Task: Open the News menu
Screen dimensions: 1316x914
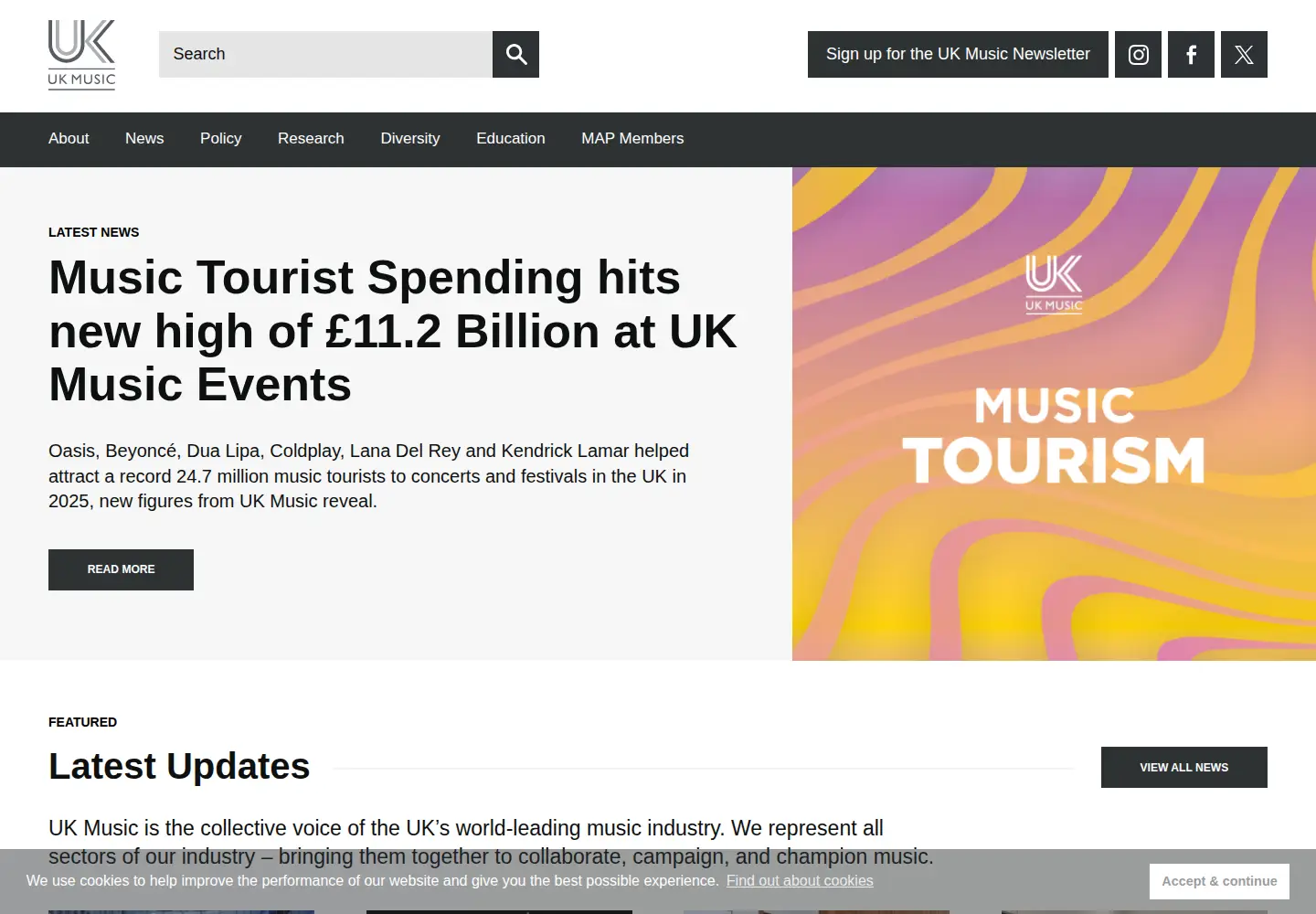Action: click(x=144, y=139)
